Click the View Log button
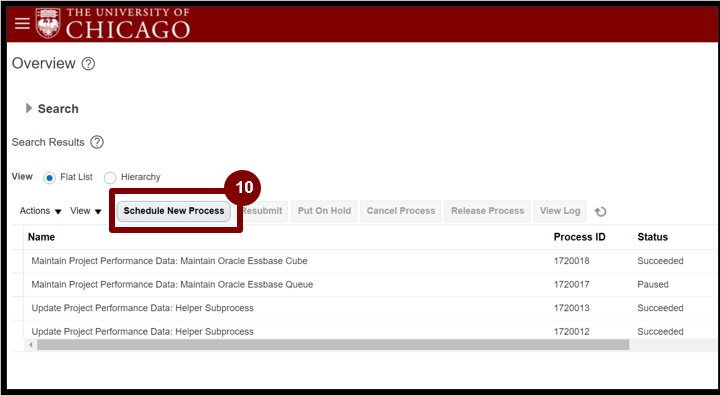The width and height of the screenshot is (720, 395). 560,211
